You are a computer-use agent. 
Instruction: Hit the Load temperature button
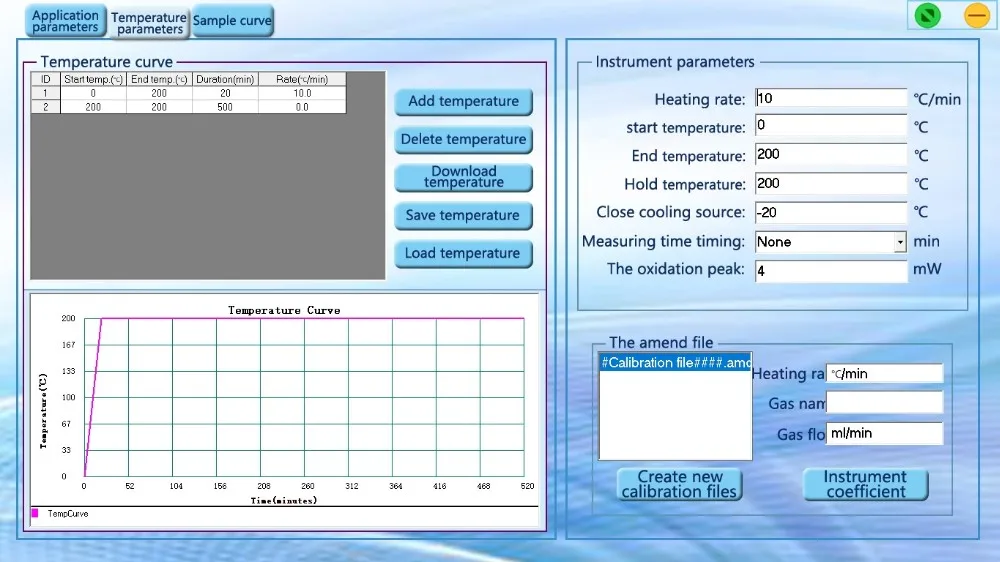(463, 254)
